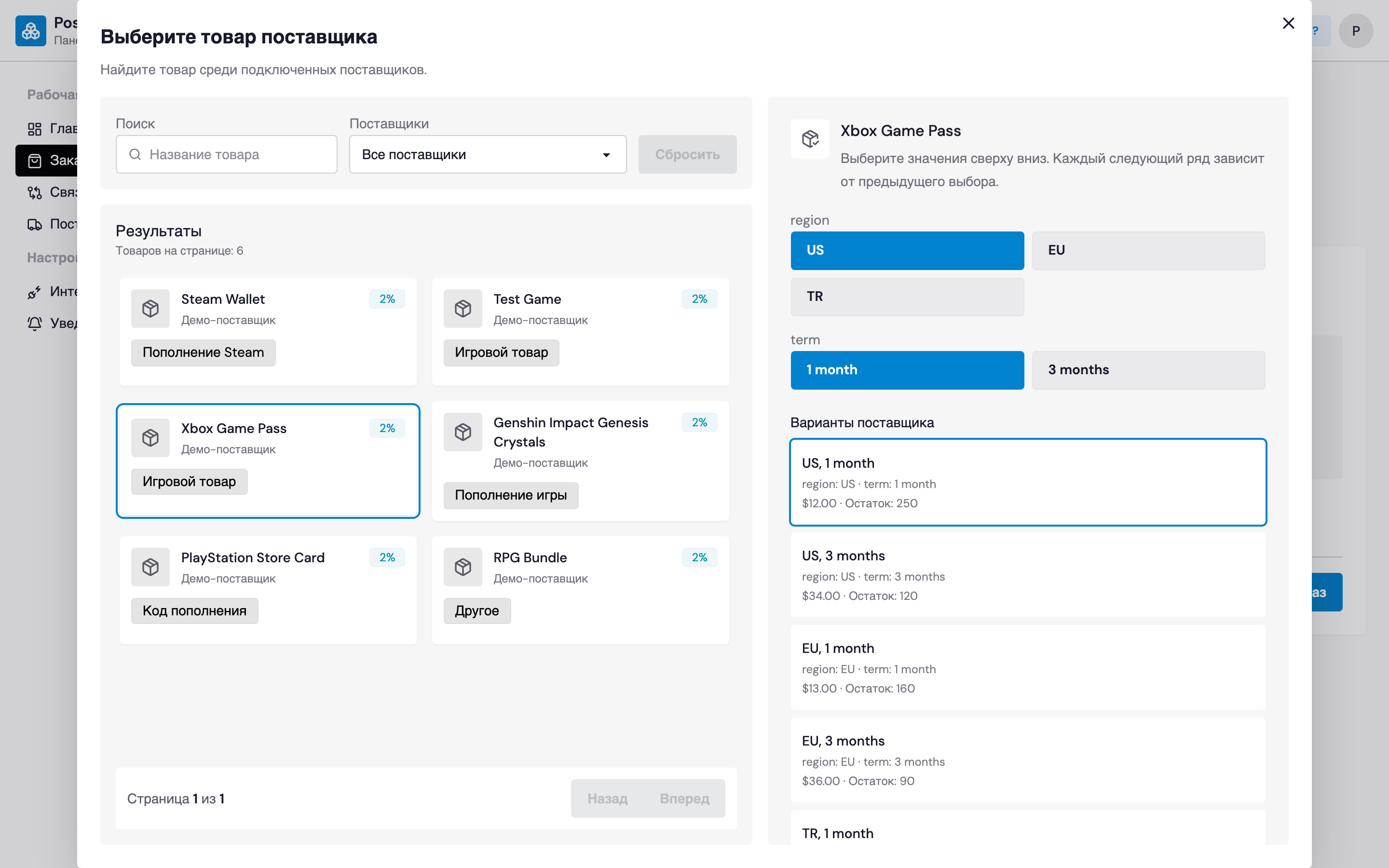Click the Пополнение игры tag

[x=511, y=495]
